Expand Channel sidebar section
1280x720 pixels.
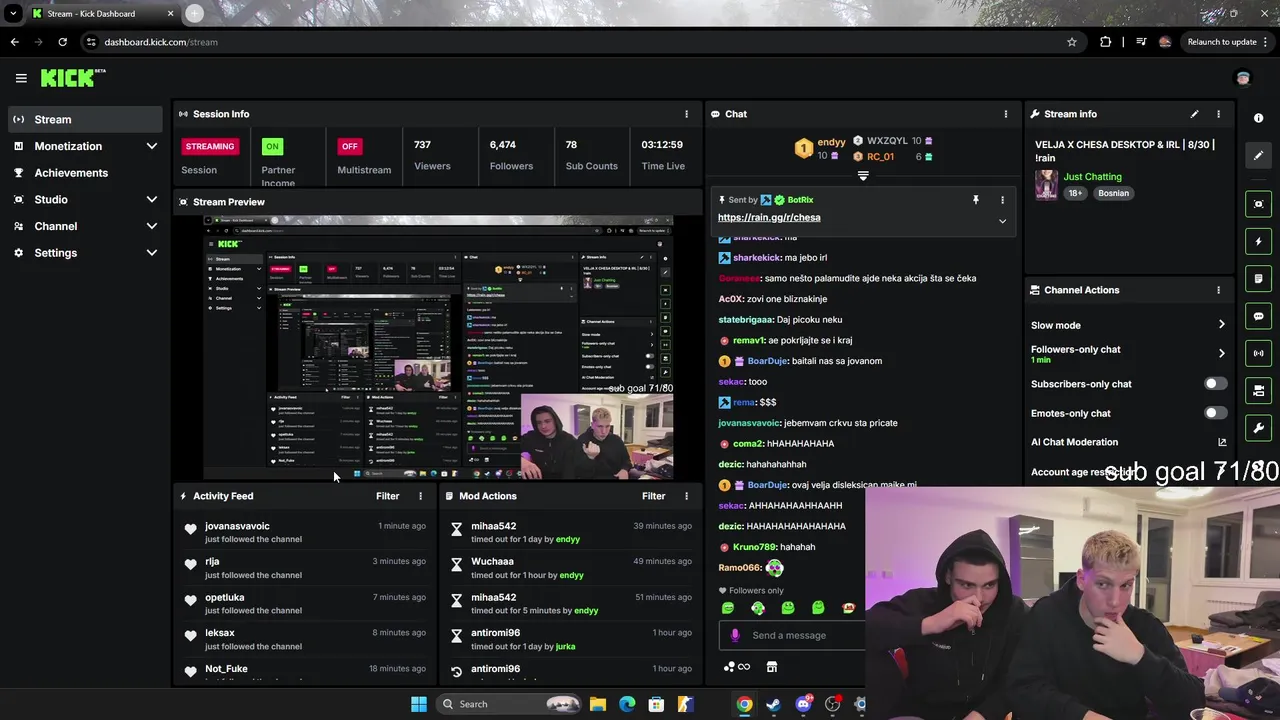click(x=151, y=226)
